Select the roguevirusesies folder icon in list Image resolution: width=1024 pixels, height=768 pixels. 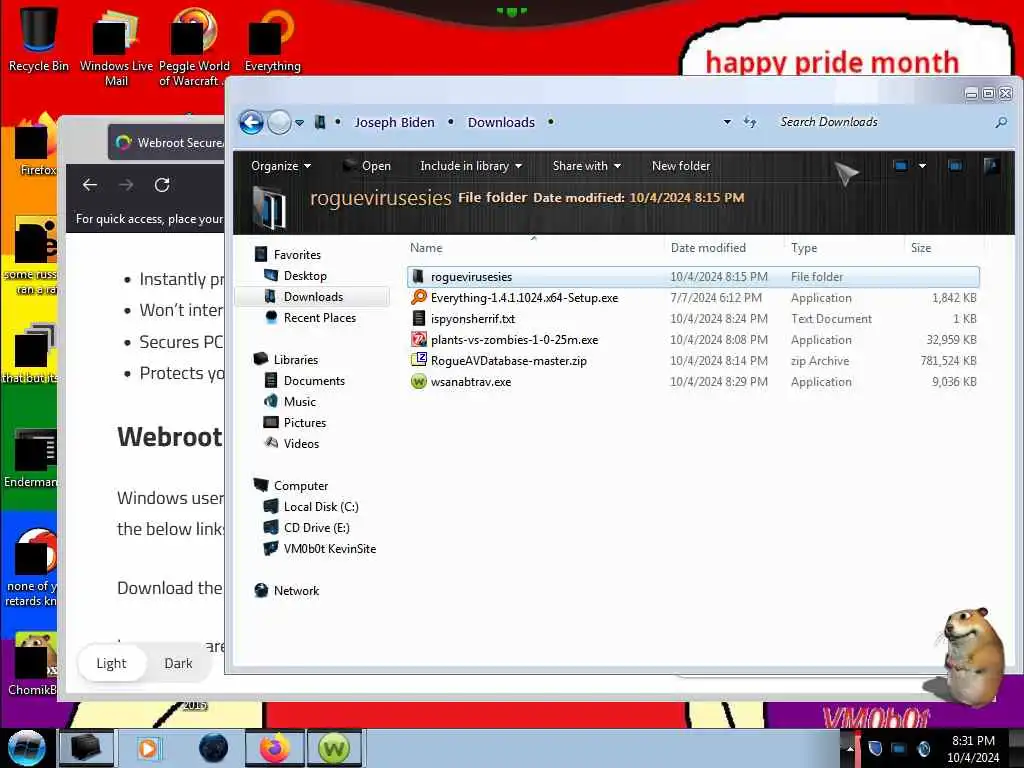click(418, 276)
